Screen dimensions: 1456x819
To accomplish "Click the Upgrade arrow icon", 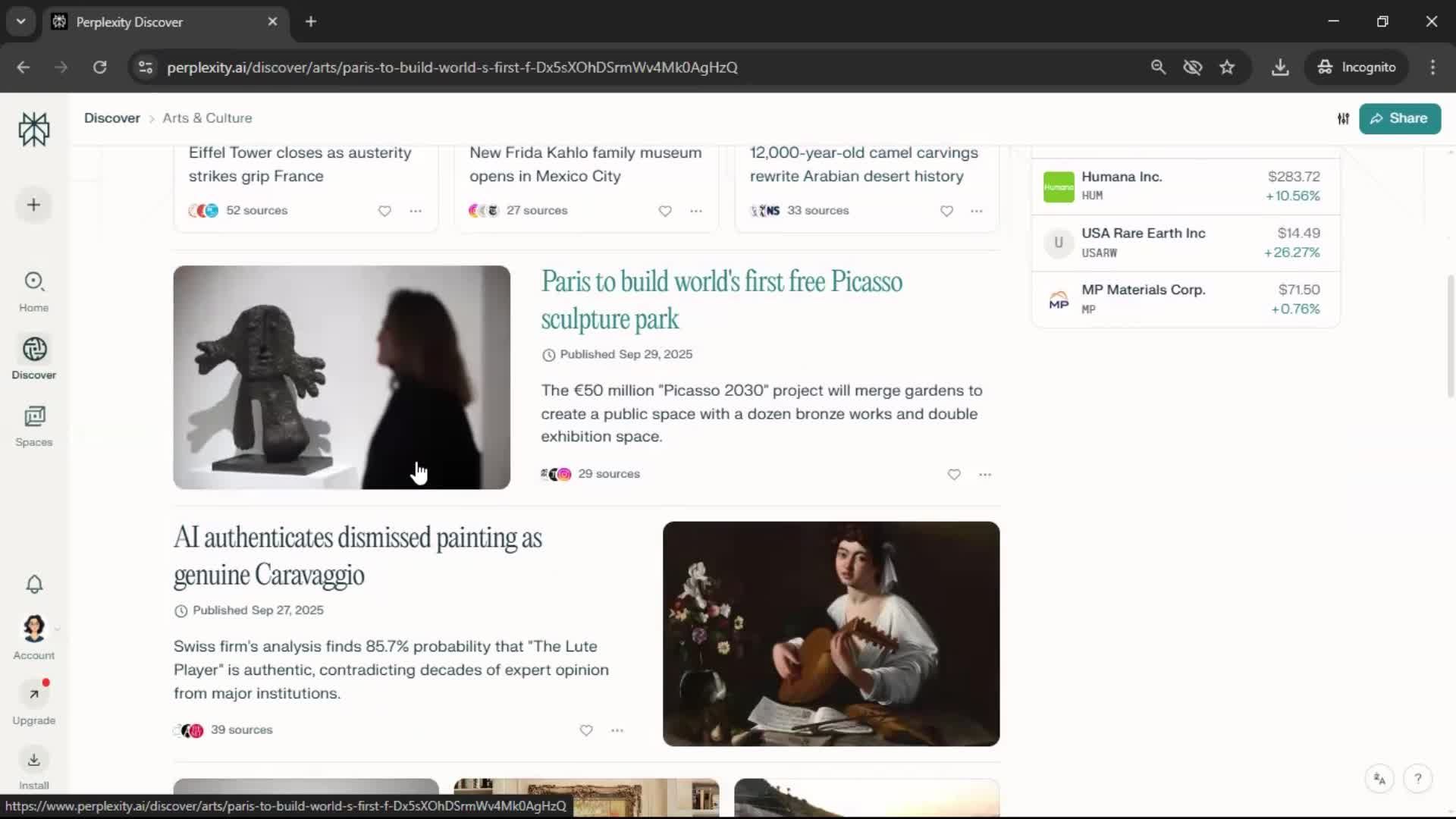I will 34,694.
